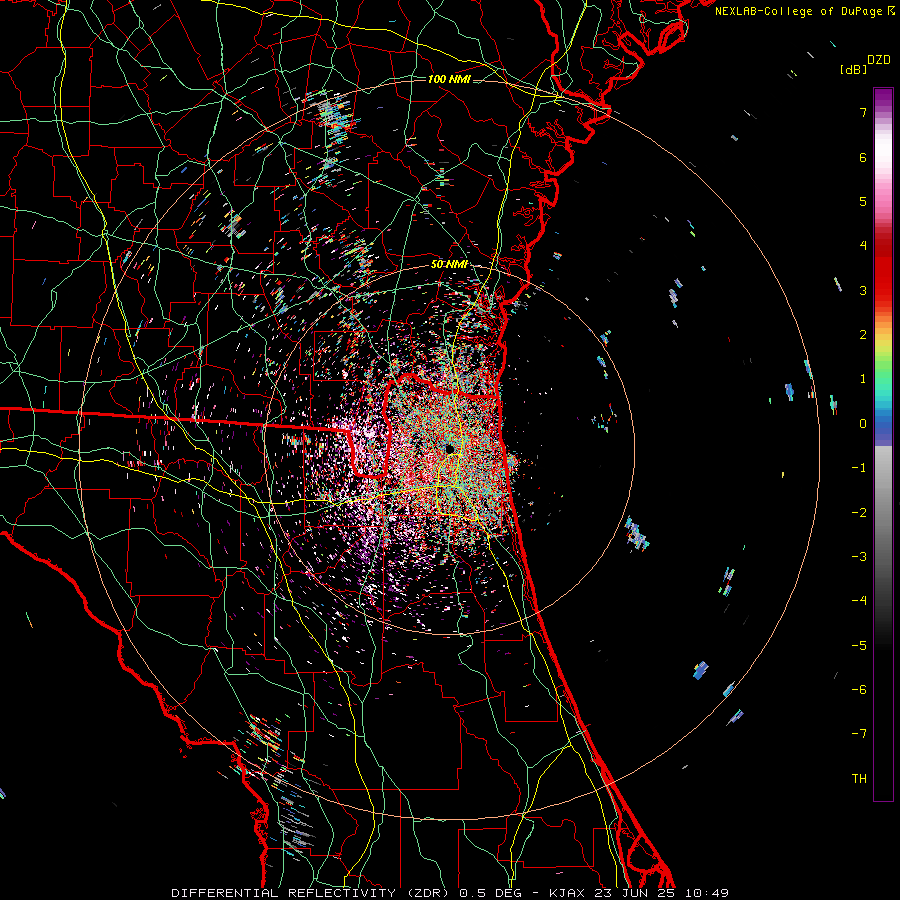Click the -3 value on color scale
This screenshot has width=900, height=900.
coord(859,556)
